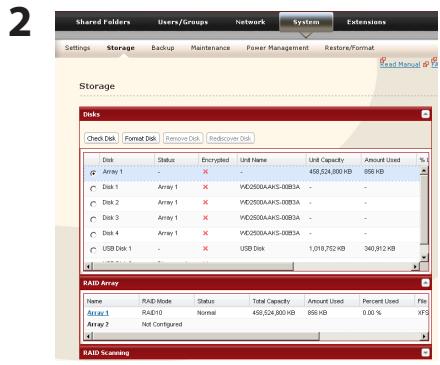Select the Storage submenu item
The width and height of the screenshot is (440, 365).
(120, 48)
